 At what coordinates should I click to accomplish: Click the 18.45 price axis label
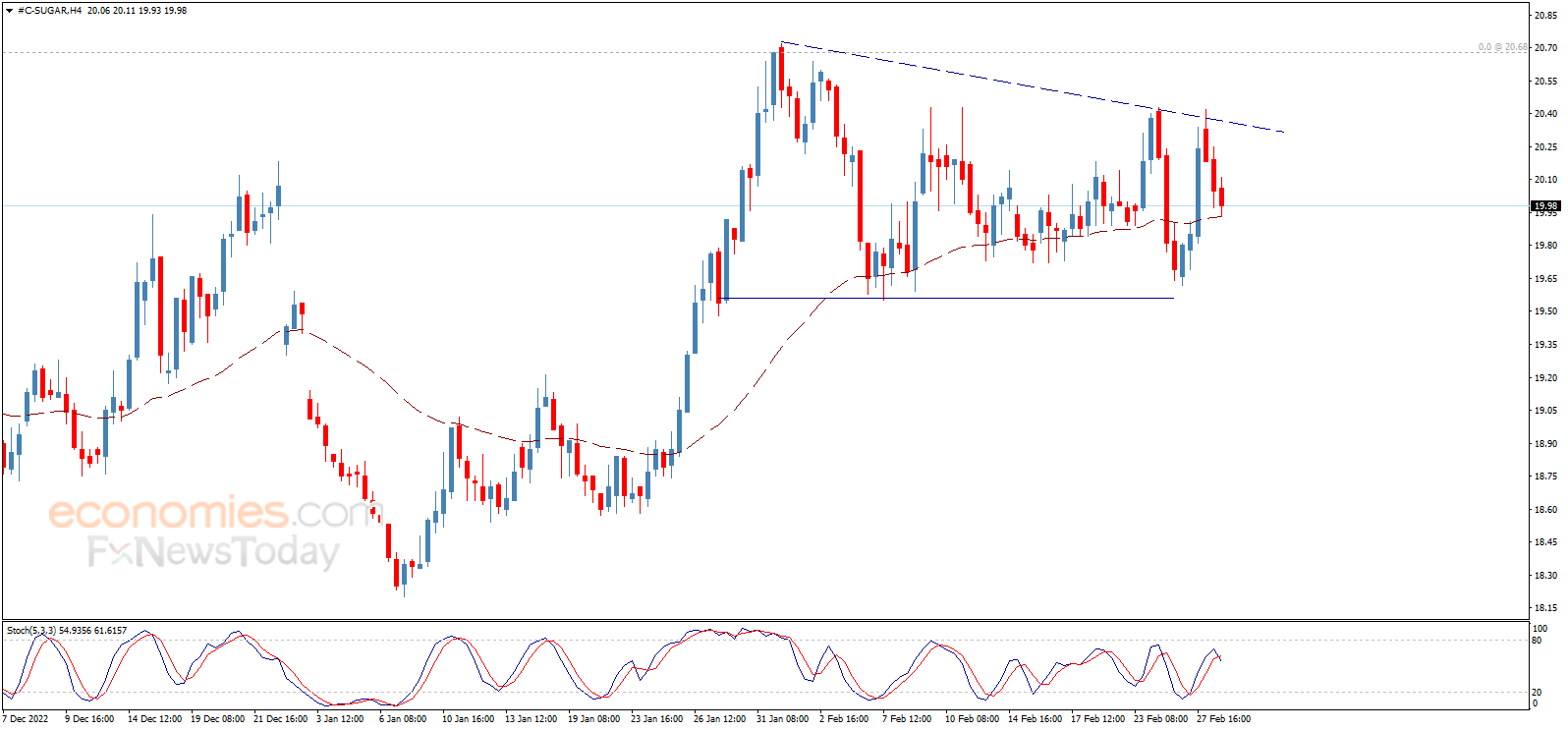pyautogui.click(x=1545, y=542)
